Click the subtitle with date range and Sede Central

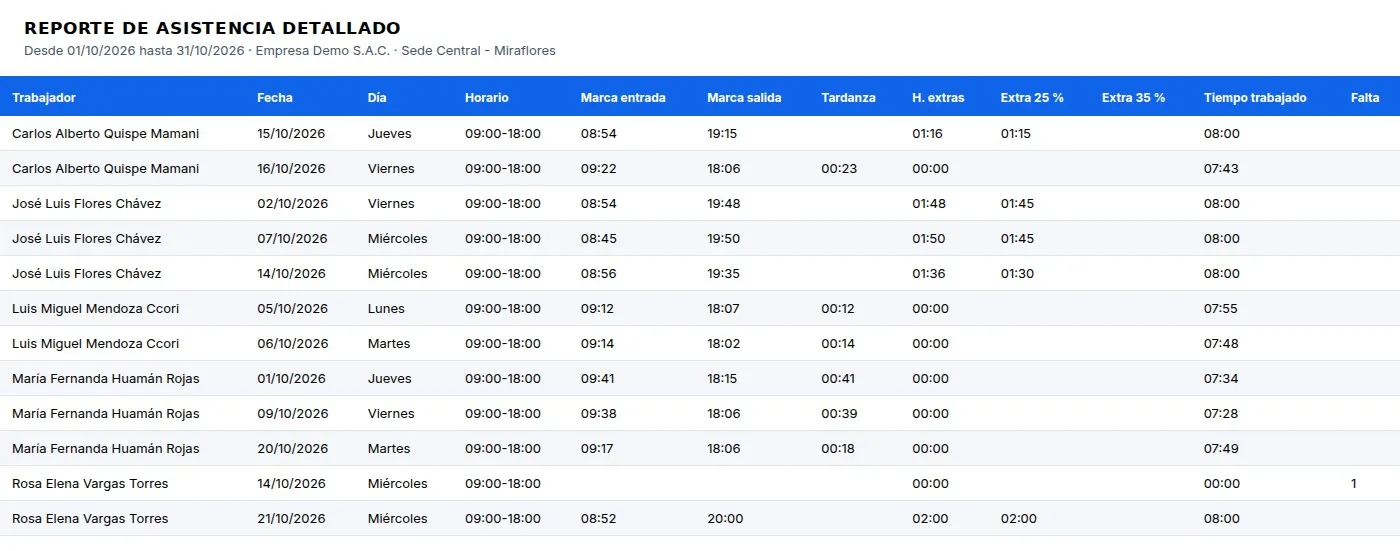(290, 51)
